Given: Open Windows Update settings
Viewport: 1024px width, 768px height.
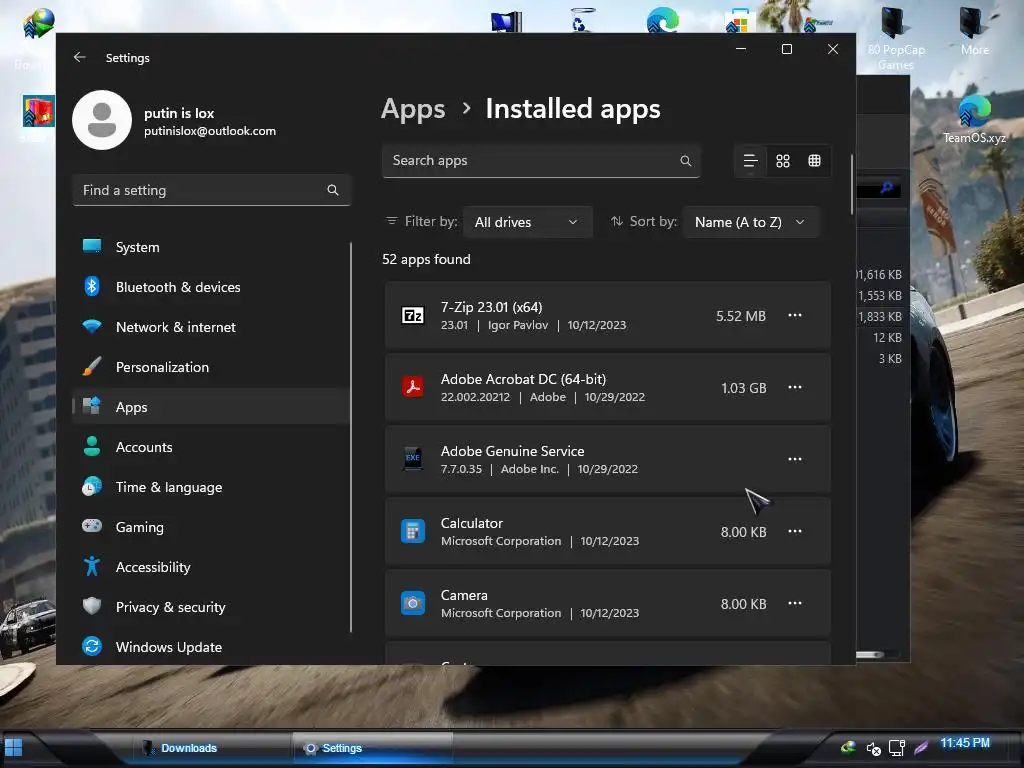Looking at the screenshot, I should (x=212, y=647).
